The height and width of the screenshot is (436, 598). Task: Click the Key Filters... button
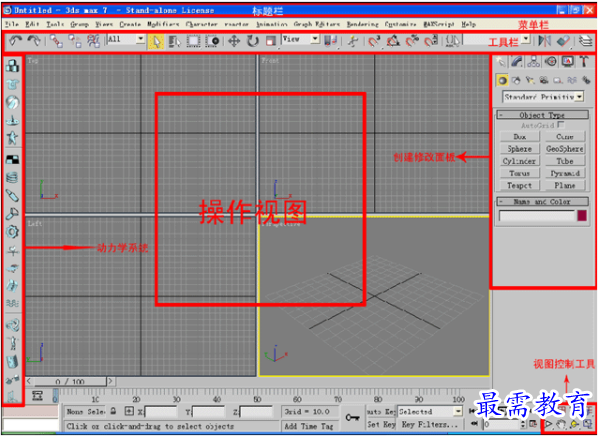tap(430, 424)
